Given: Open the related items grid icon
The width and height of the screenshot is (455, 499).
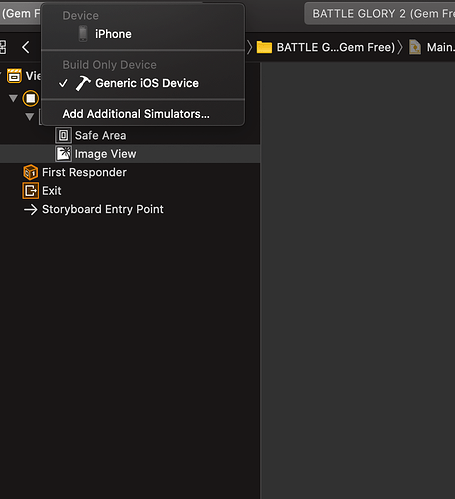Looking at the screenshot, I should click(3, 47).
